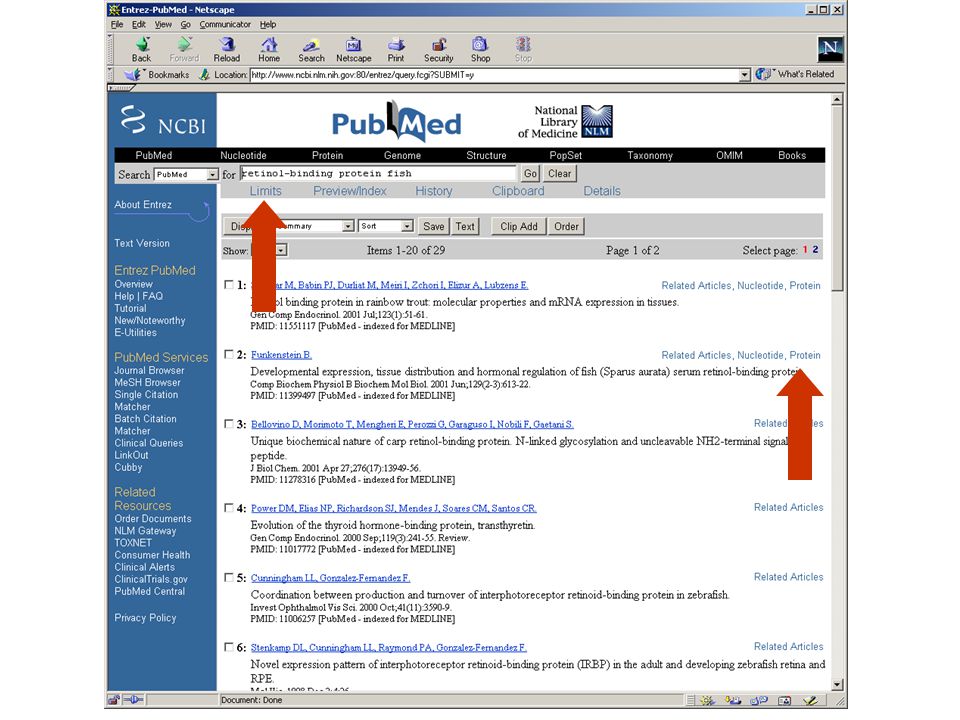Click the National Library of Medicine logo
960x720 pixels.
click(x=596, y=121)
